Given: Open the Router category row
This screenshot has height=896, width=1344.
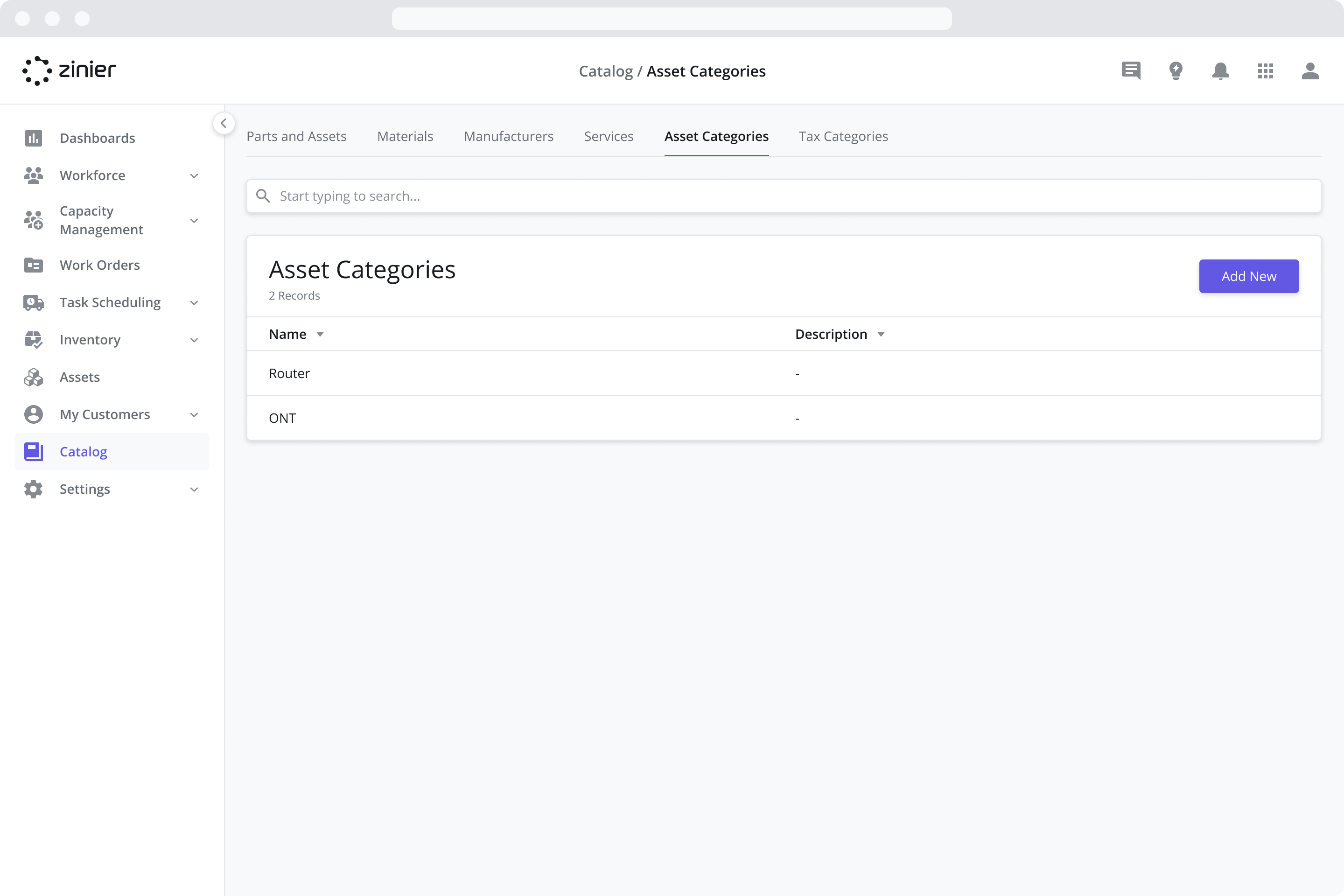Looking at the screenshot, I should click(784, 373).
